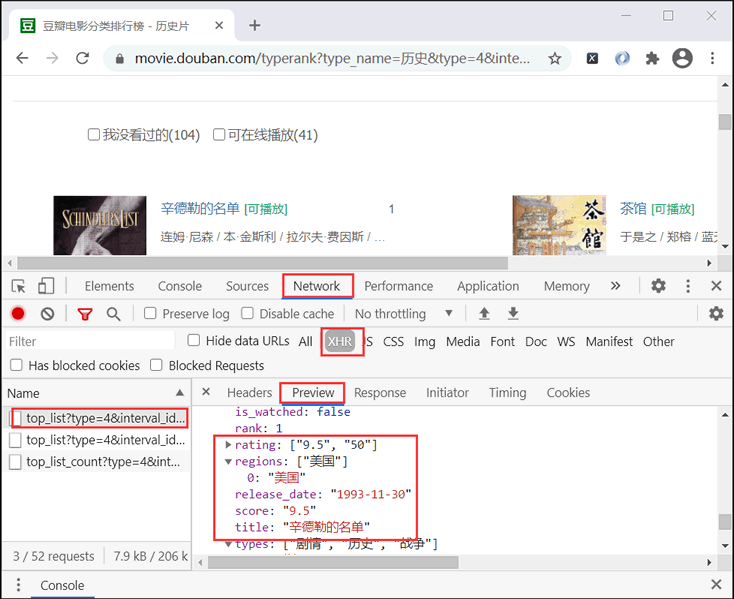Viewport: 734px width, 599px height.
Task: Open the Chrome profile avatar
Action: point(682,58)
